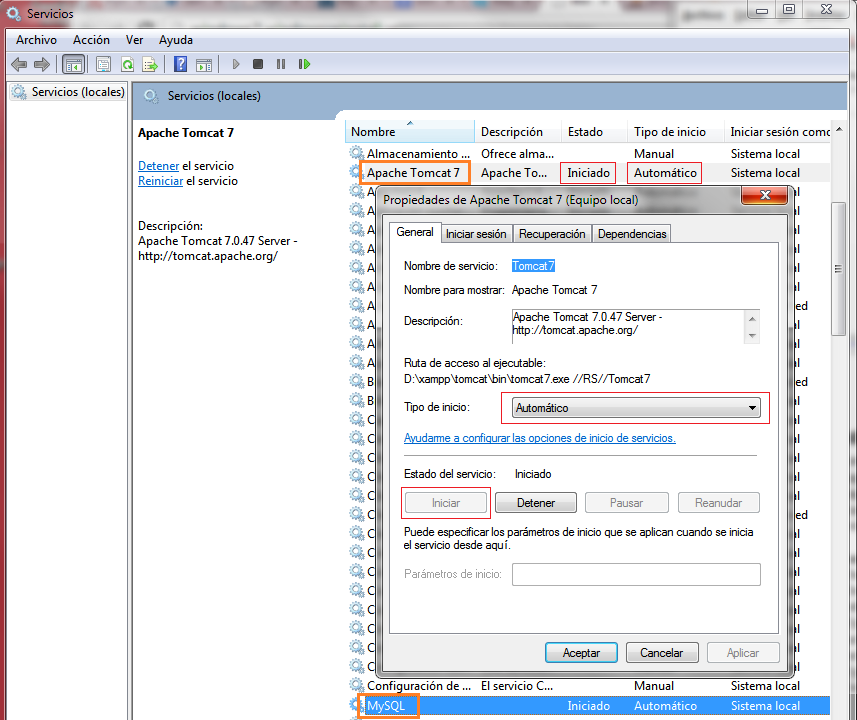The height and width of the screenshot is (720, 857).
Task: Sort by the Nombre column header
Action: click(x=409, y=132)
